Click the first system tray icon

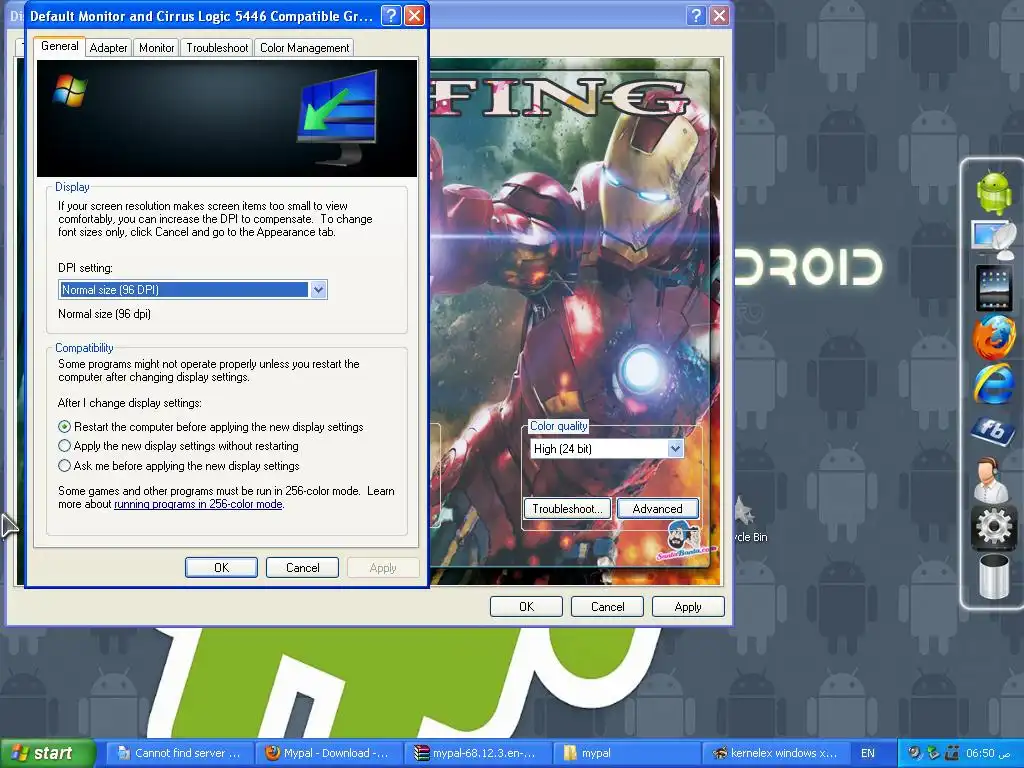[x=915, y=753]
